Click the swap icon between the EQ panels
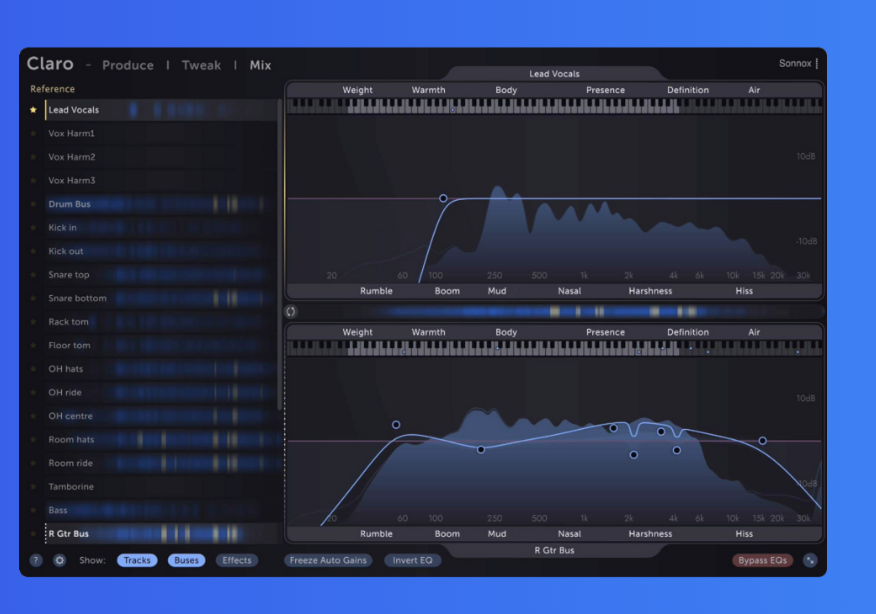This screenshot has width=876, height=614. click(291, 311)
